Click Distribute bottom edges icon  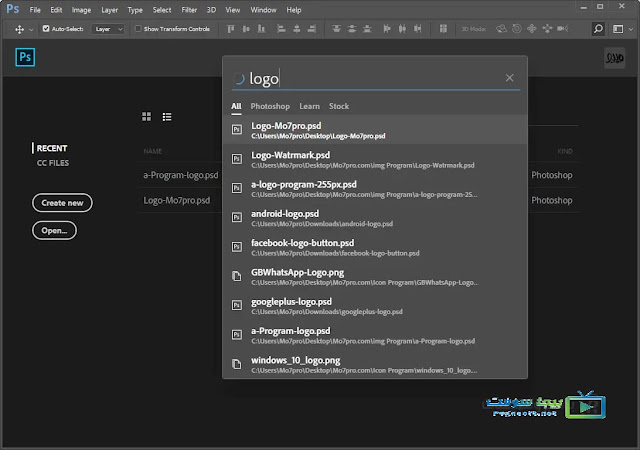click(x=367, y=29)
